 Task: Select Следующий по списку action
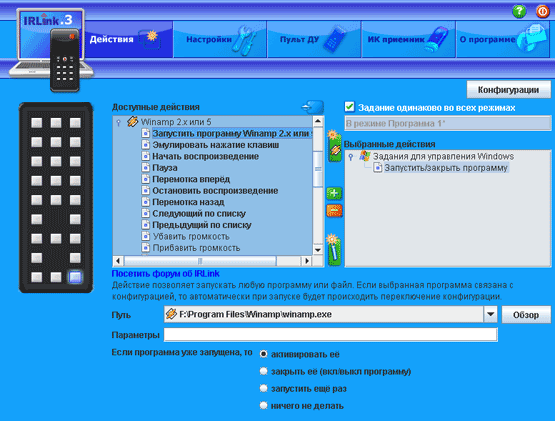coord(199,213)
